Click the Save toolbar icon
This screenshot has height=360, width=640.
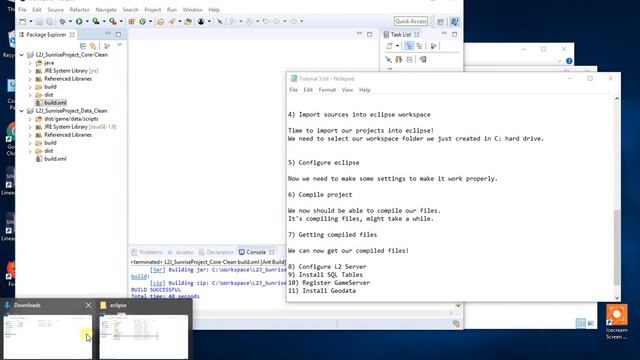[x=39, y=21]
